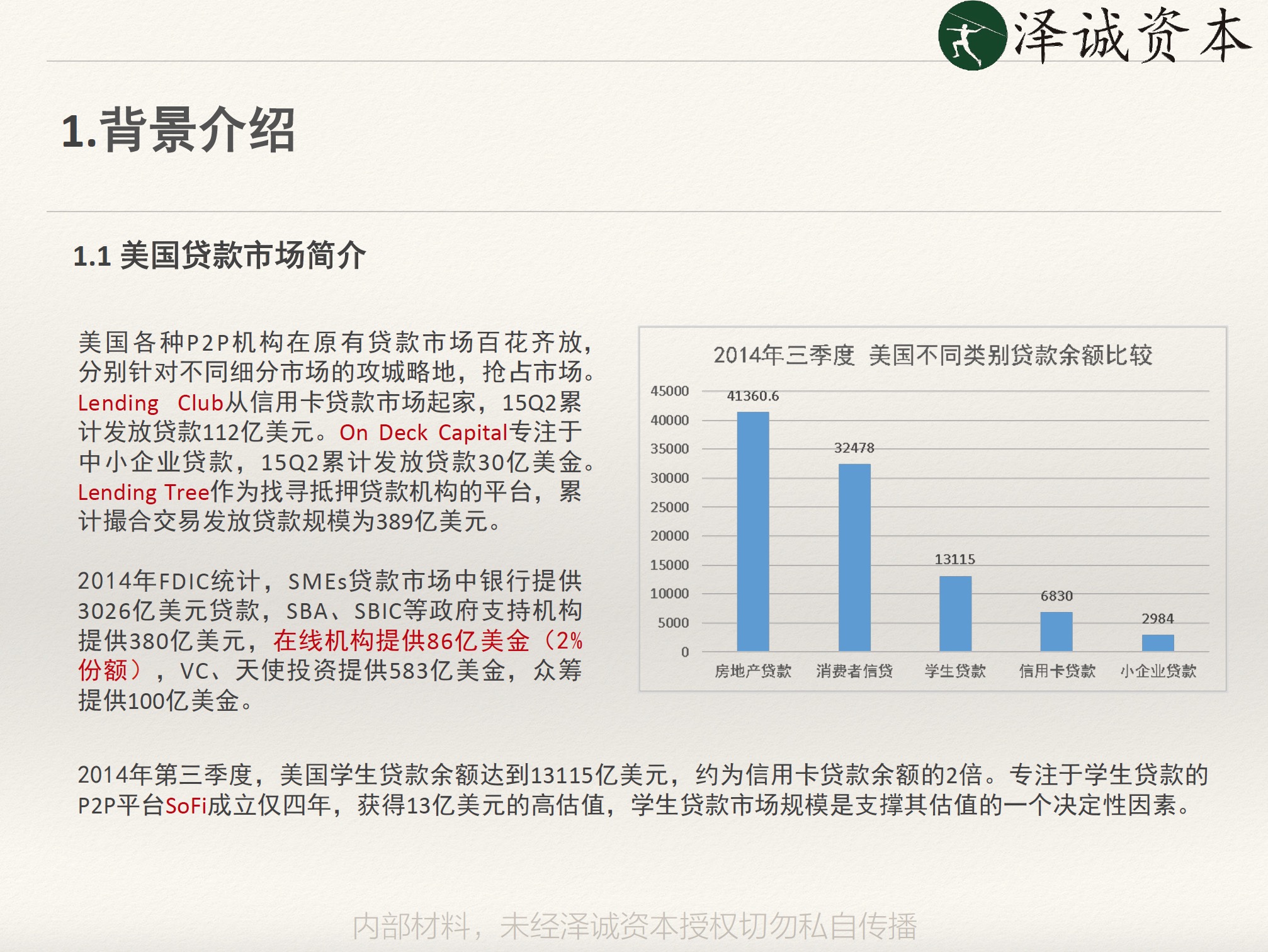Select the heading 1.背景介绍
1268x952 pixels.
pos(178,130)
